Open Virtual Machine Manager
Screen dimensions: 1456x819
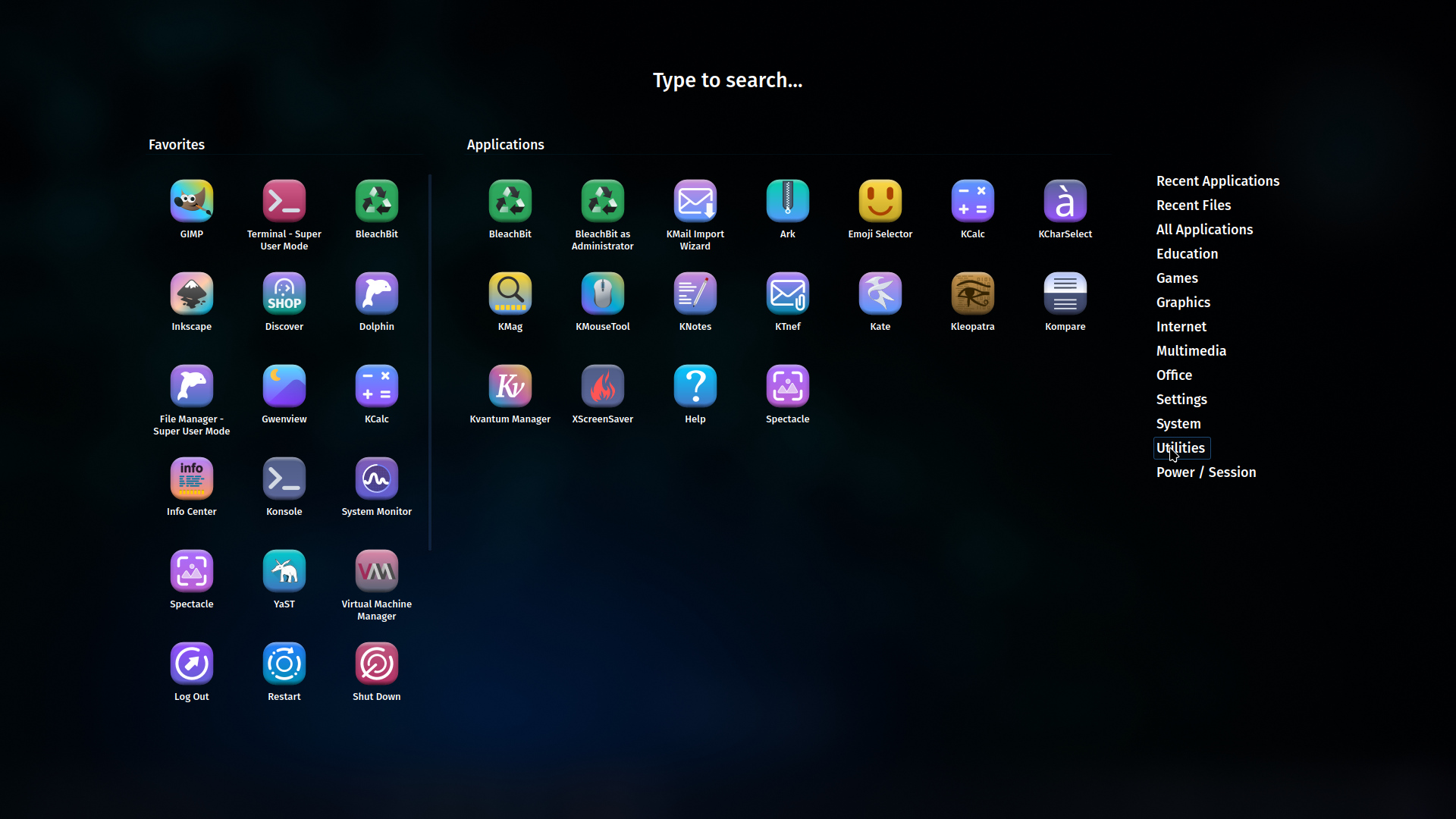[x=377, y=571]
